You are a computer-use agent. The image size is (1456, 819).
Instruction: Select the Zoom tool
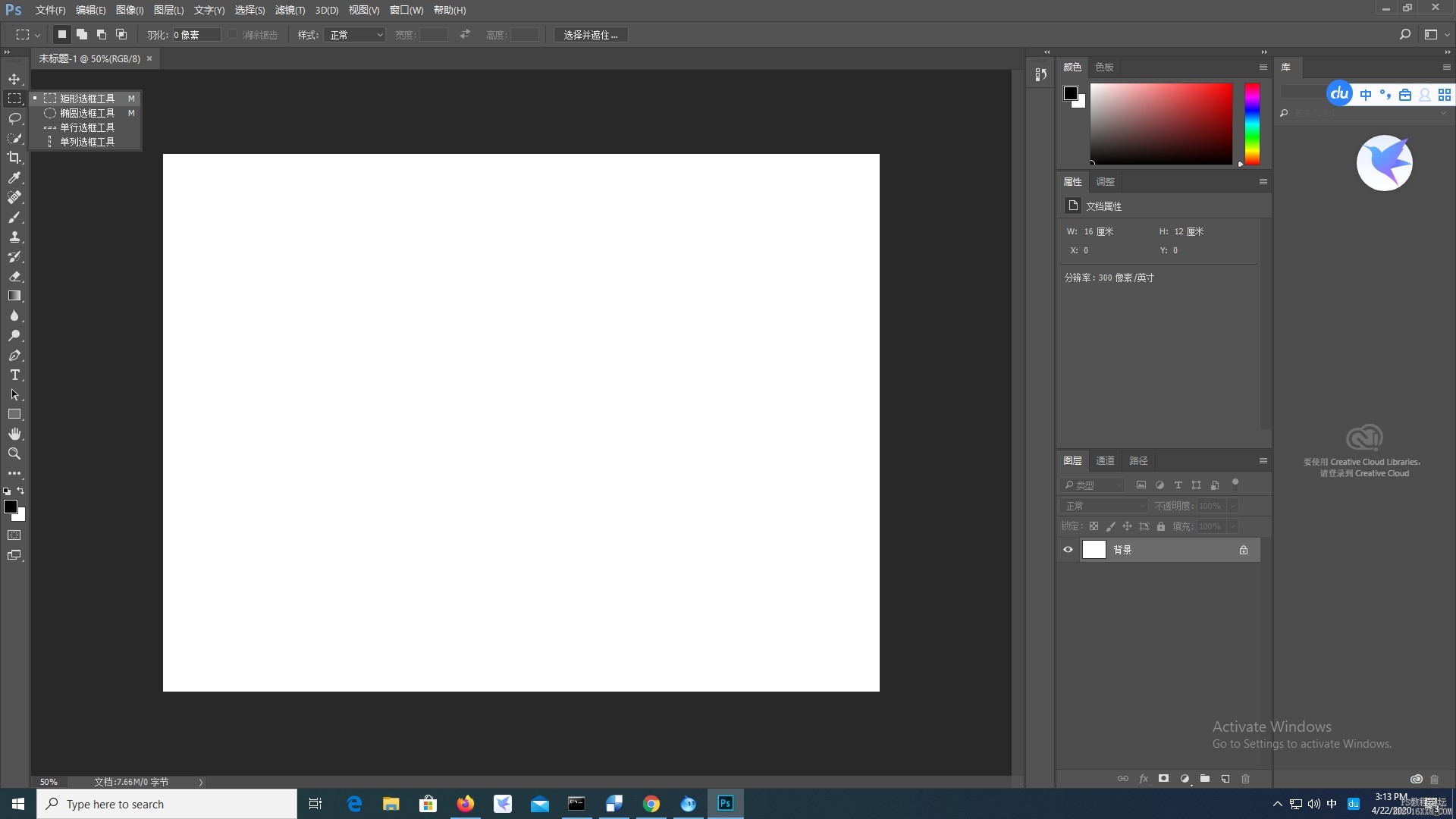pos(14,453)
